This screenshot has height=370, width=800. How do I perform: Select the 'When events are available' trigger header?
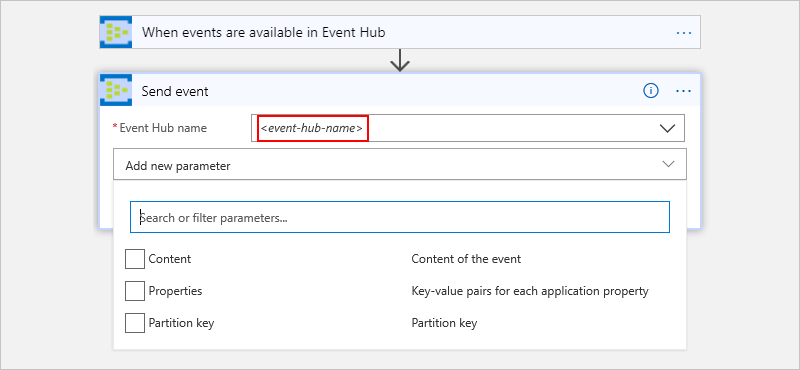point(400,32)
